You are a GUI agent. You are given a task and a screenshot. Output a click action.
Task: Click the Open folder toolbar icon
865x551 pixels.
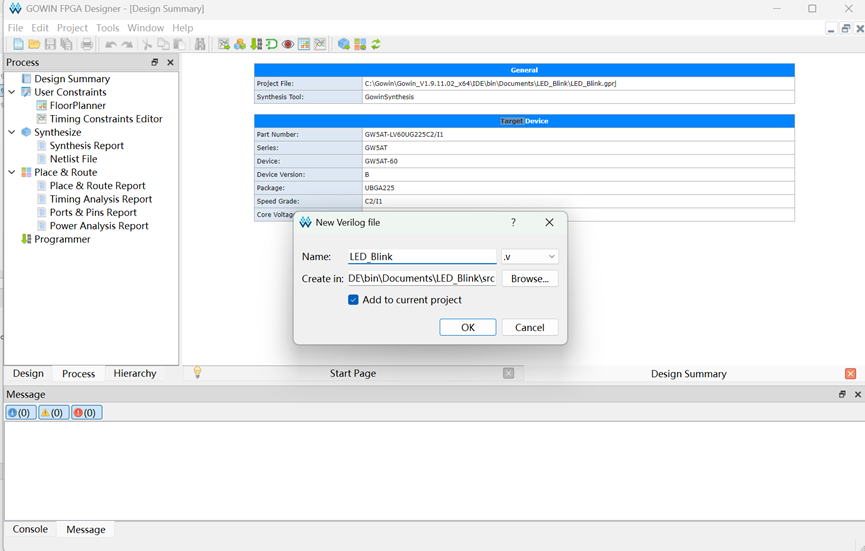34,44
